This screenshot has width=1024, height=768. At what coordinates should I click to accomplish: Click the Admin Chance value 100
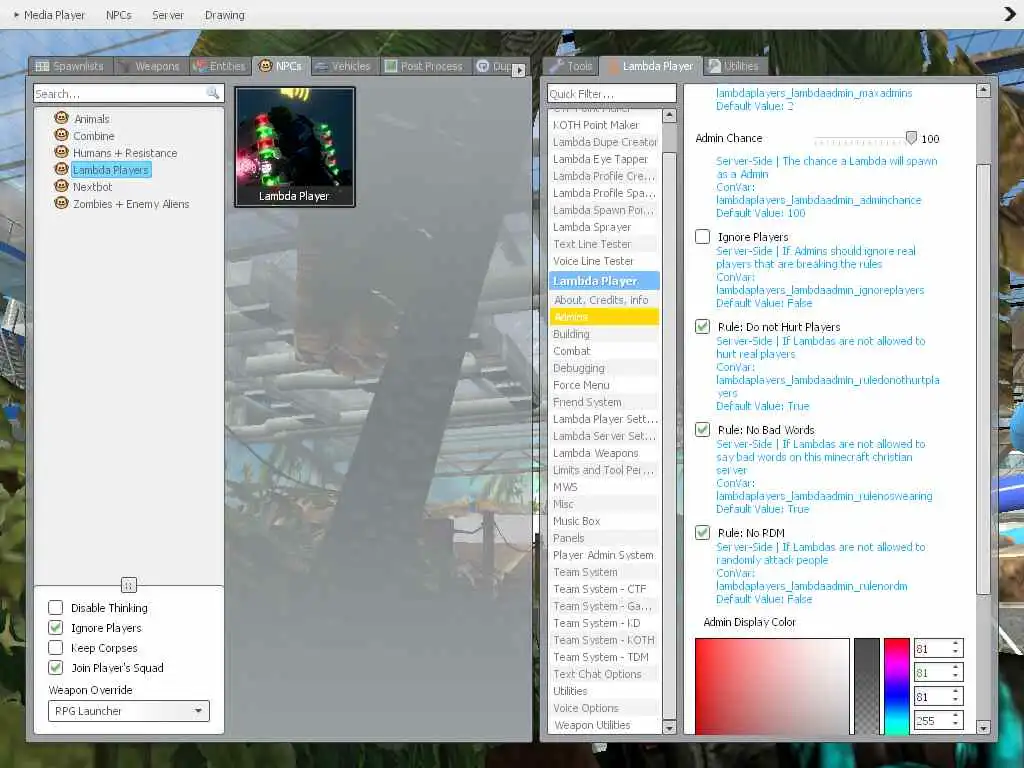coord(930,138)
